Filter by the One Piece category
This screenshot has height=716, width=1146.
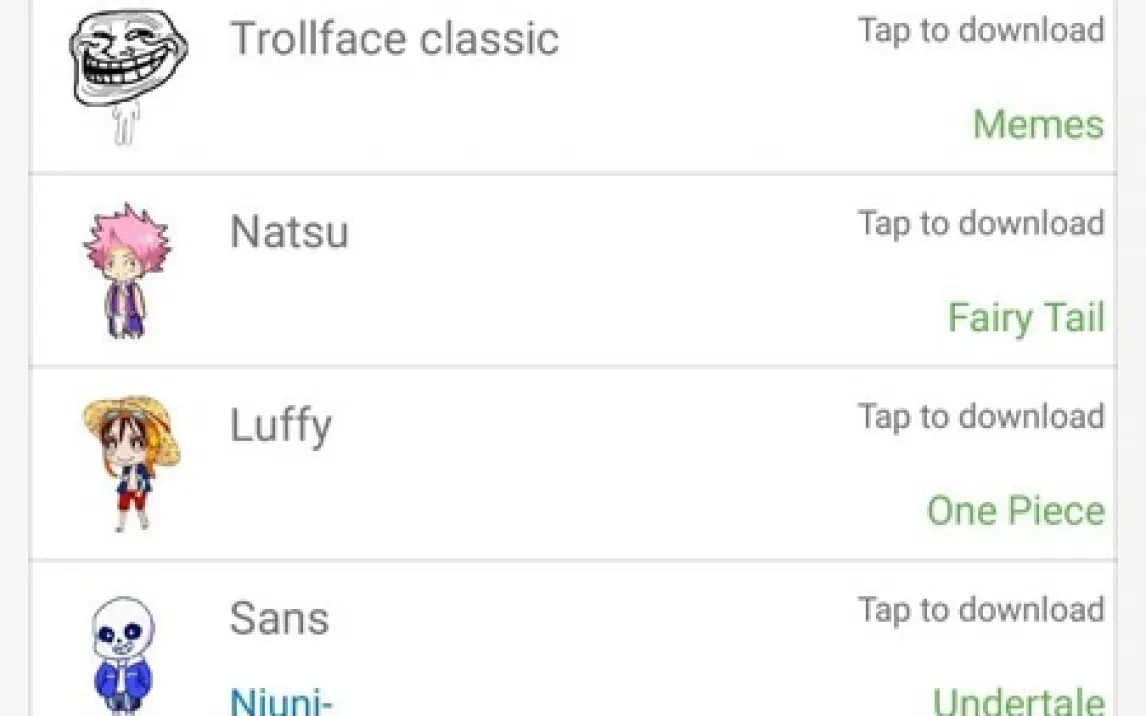pyautogui.click(x=1015, y=511)
